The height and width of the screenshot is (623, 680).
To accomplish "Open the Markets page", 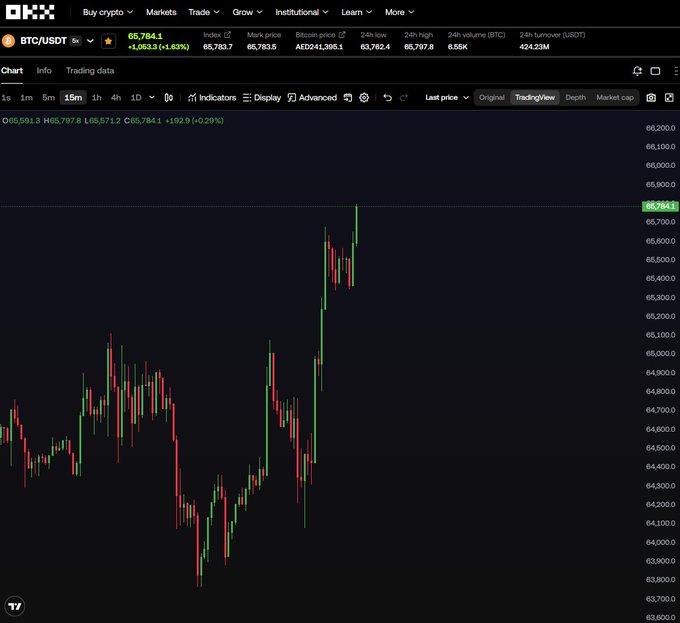I will tap(161, 12).
